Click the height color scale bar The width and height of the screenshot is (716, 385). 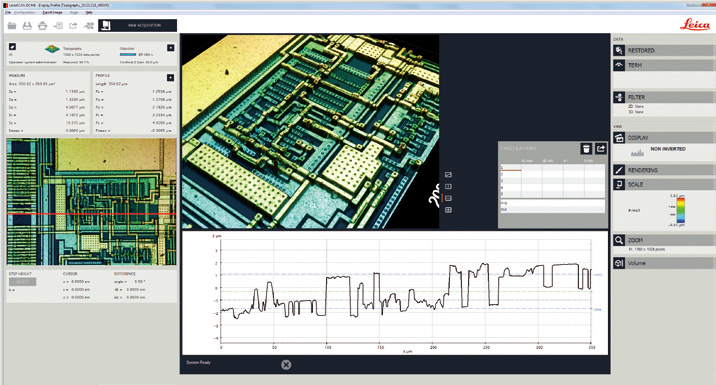click(x=681, y=211)
